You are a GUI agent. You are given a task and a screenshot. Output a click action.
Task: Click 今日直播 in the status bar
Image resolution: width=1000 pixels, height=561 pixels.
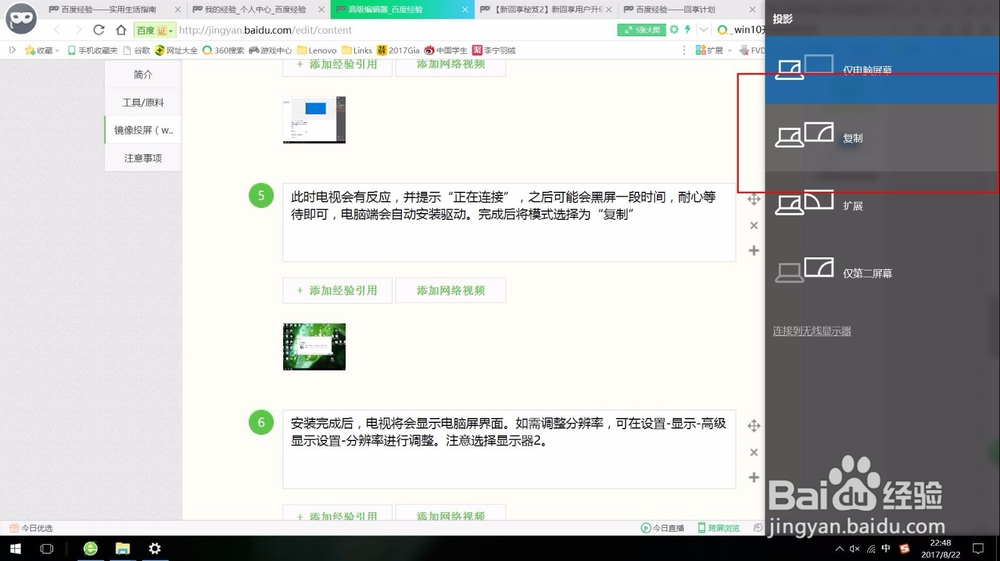pos(663,528)
